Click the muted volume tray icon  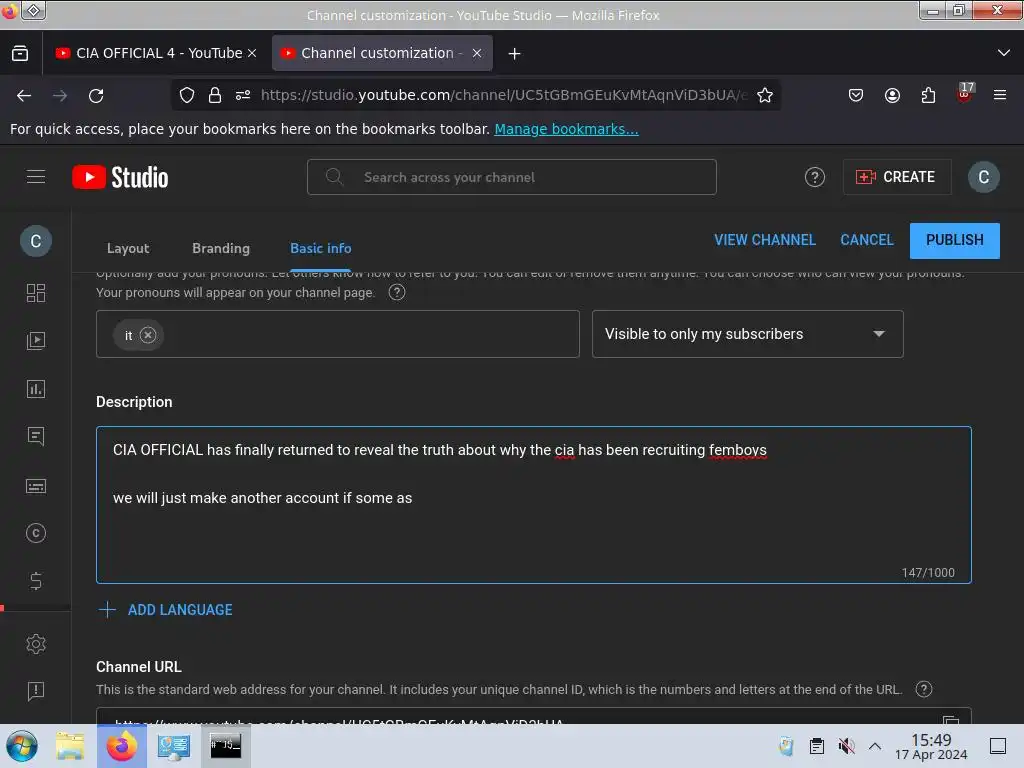[846, 746]
